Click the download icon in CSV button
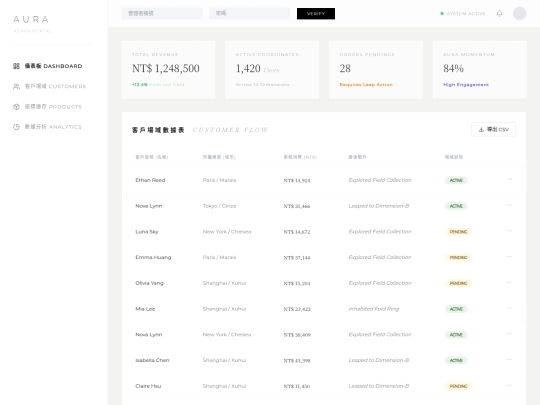540x405 pixels. coord(481,129)
